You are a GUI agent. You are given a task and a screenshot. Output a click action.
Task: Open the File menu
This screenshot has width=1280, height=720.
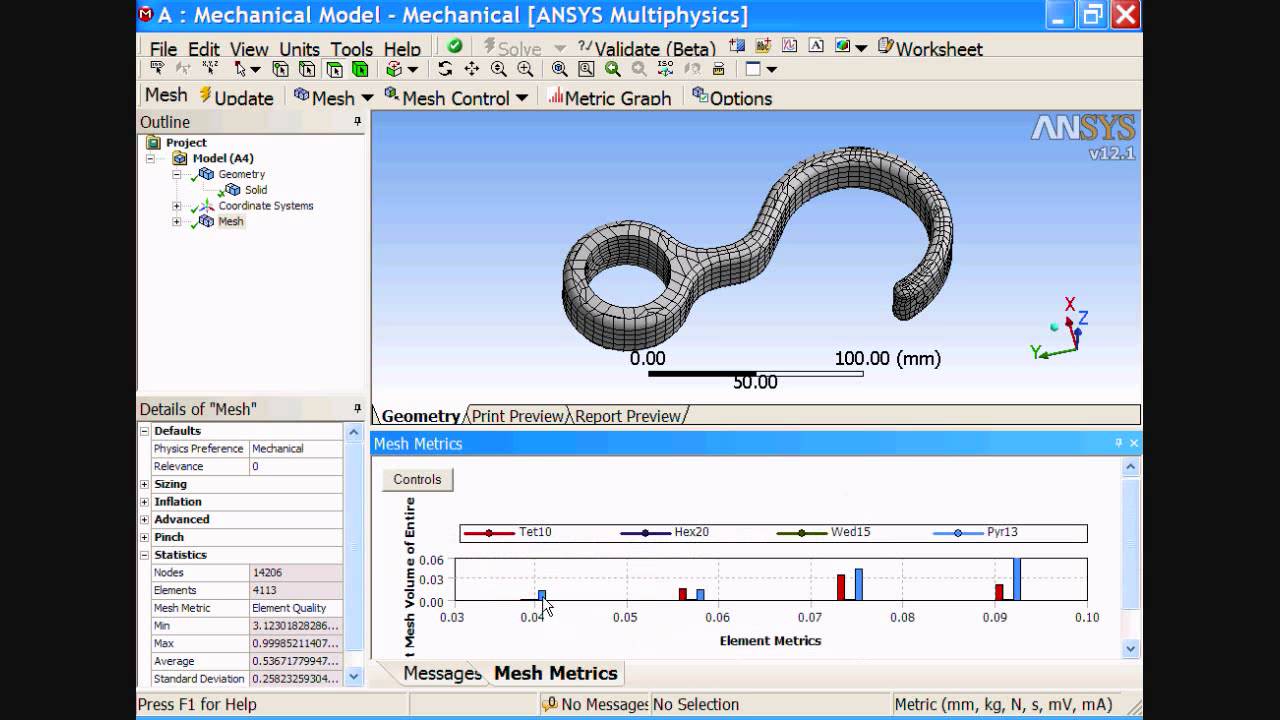(x=163, y=48)
